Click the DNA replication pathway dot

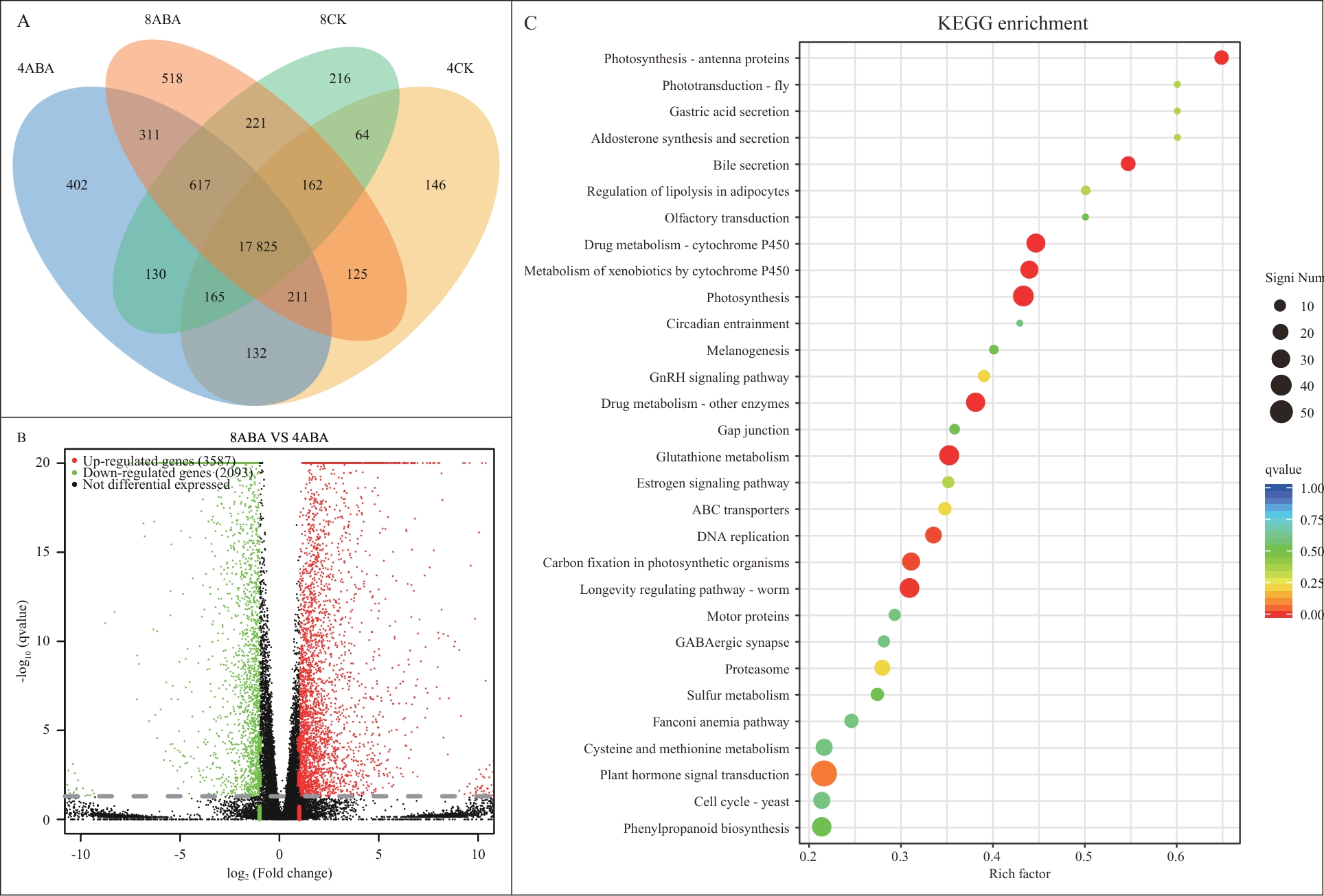[x=933, y=535]
